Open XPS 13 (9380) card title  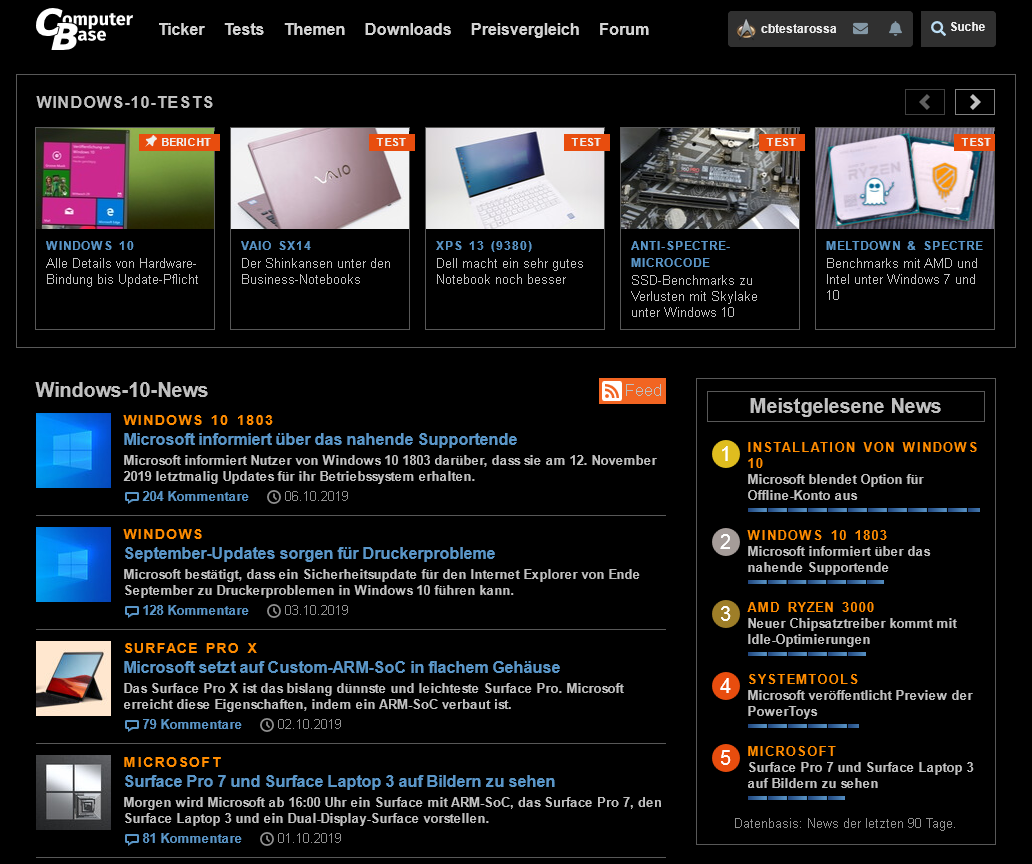pos(484,246)
